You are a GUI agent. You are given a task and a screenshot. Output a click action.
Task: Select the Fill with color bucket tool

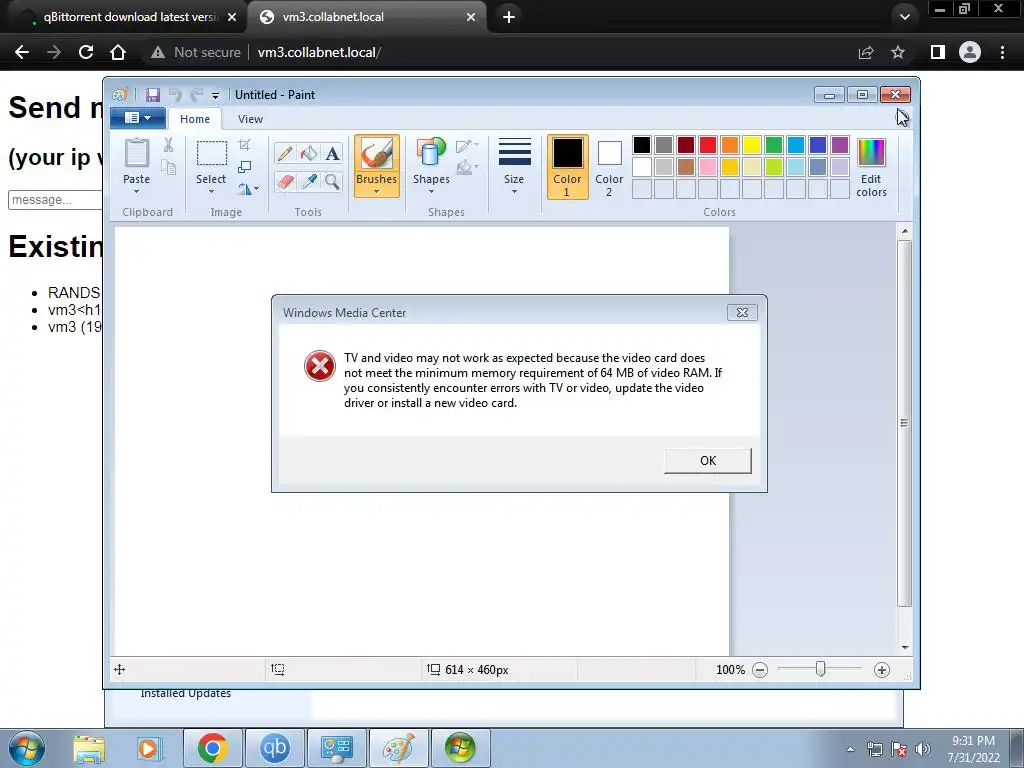click(x=308, y=153)
